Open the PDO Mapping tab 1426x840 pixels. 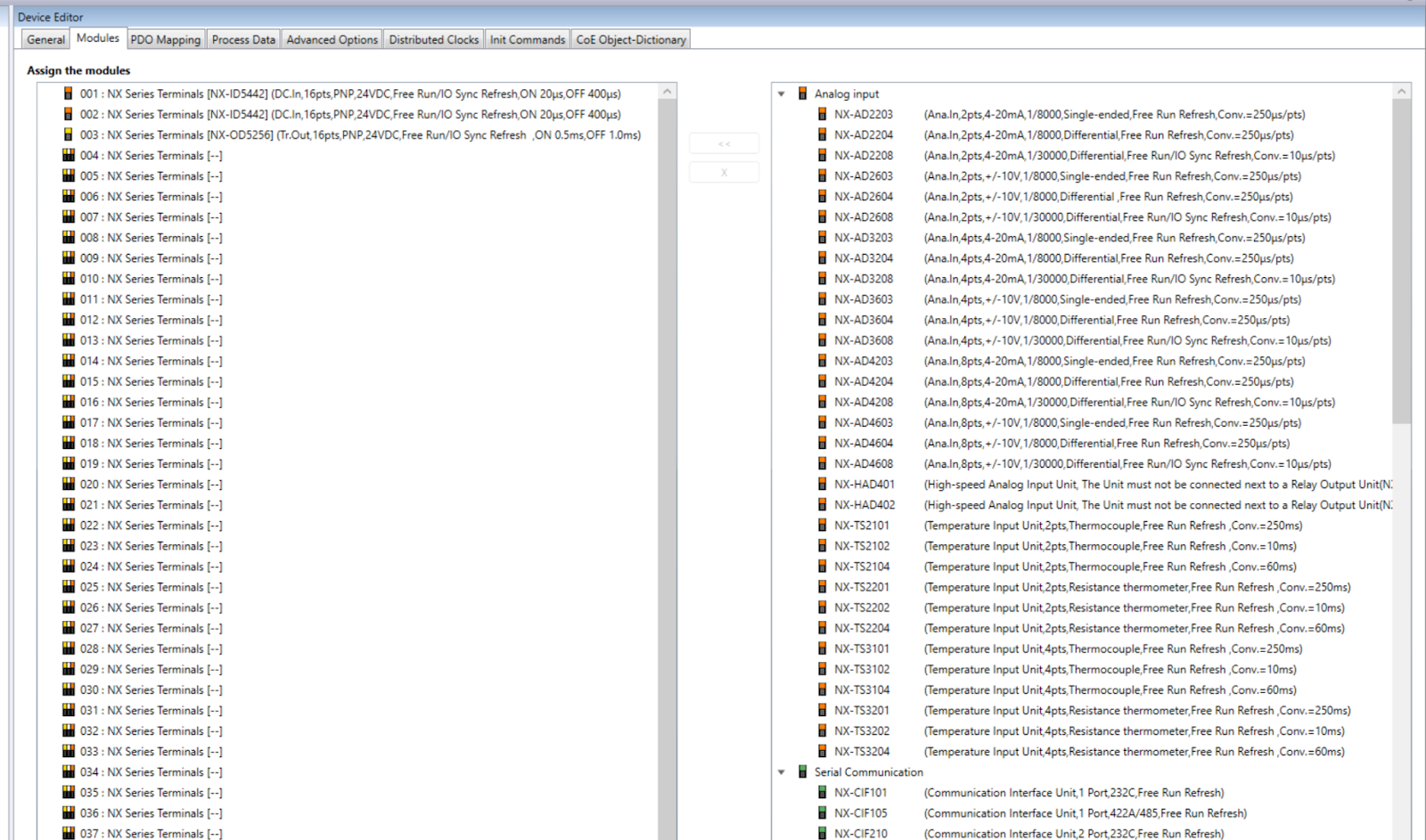pyautogui.click(x=166, y=39)
